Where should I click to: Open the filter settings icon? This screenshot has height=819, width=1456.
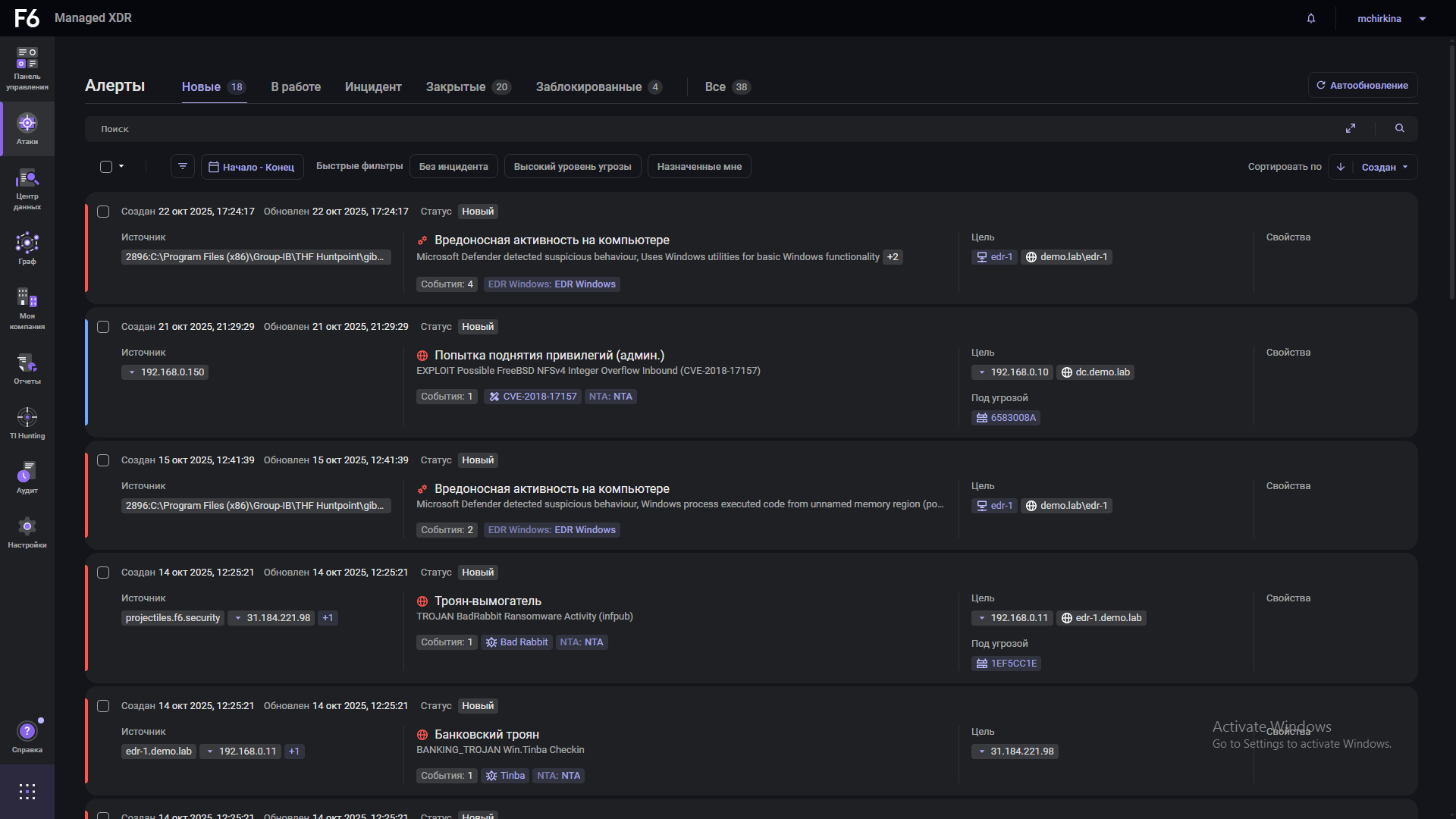point(183,167)
